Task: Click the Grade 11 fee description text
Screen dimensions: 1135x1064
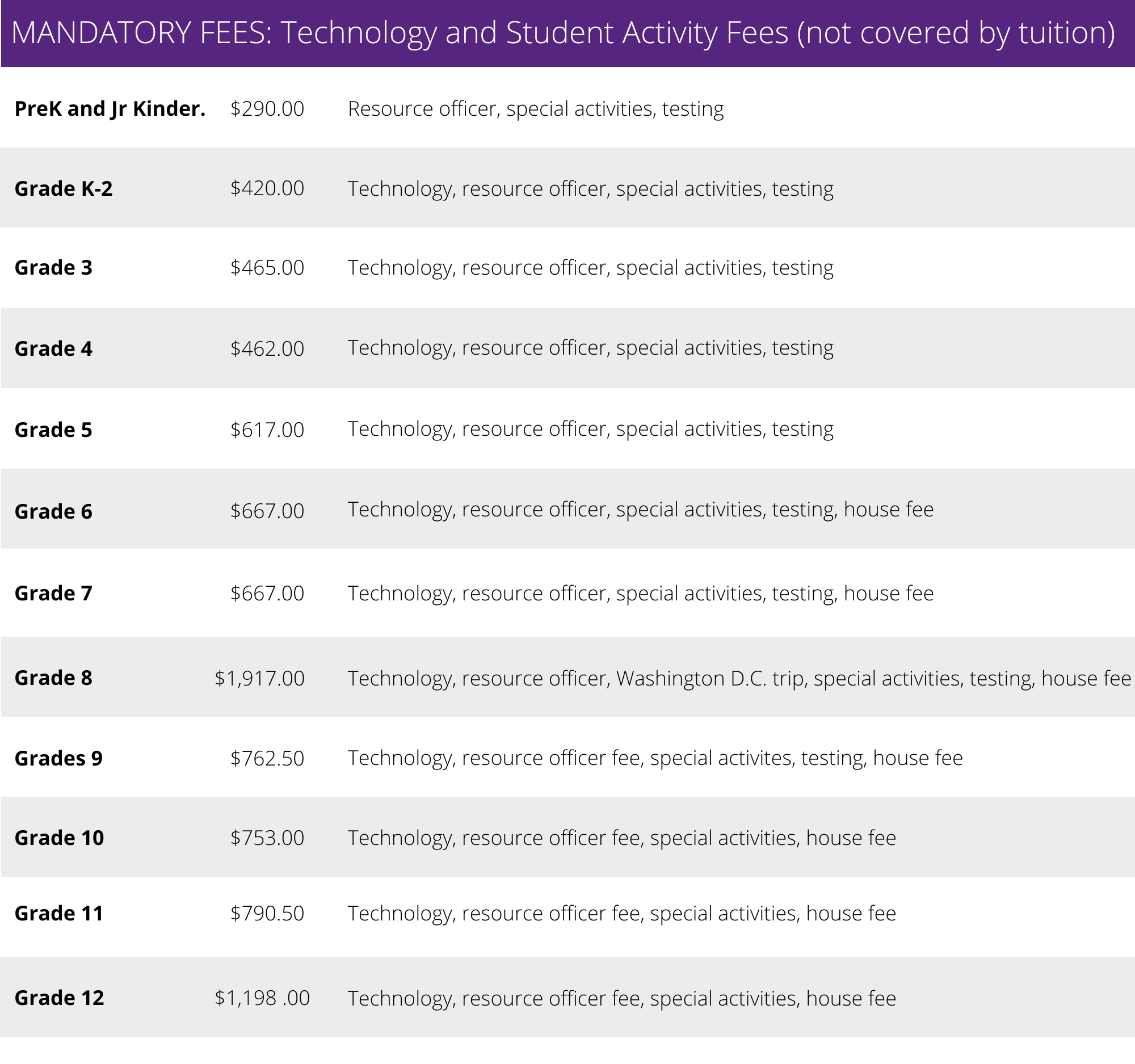Action: coord(622,914)
